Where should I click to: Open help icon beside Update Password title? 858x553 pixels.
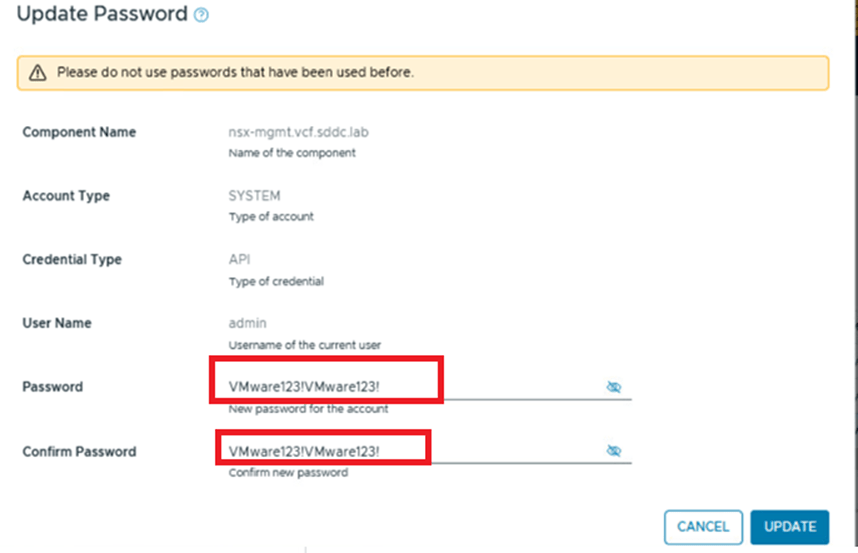[x=201, y=15]
